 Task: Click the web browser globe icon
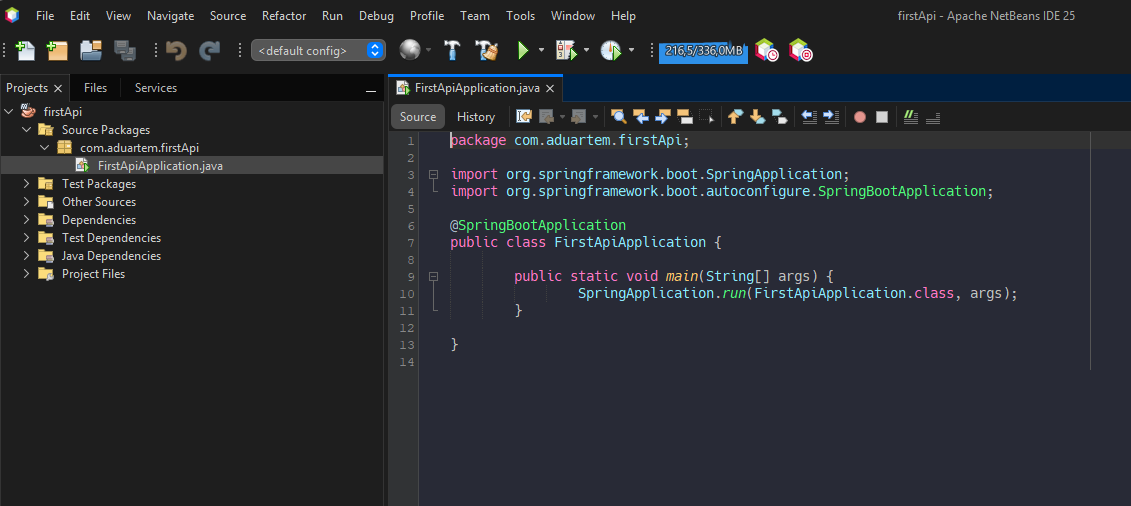tap(410, 50)
